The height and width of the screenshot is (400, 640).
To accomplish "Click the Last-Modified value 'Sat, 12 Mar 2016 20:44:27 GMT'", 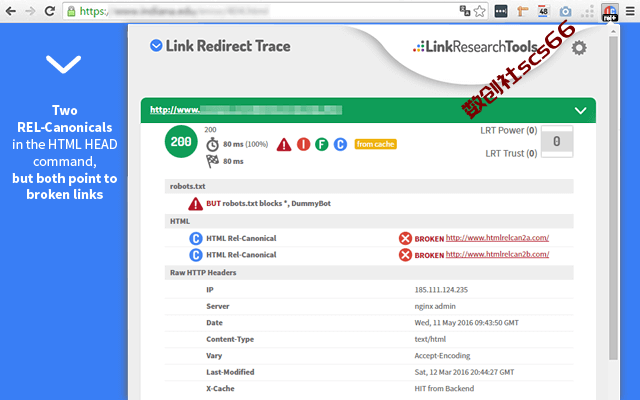I will click(x=464, y=372).
